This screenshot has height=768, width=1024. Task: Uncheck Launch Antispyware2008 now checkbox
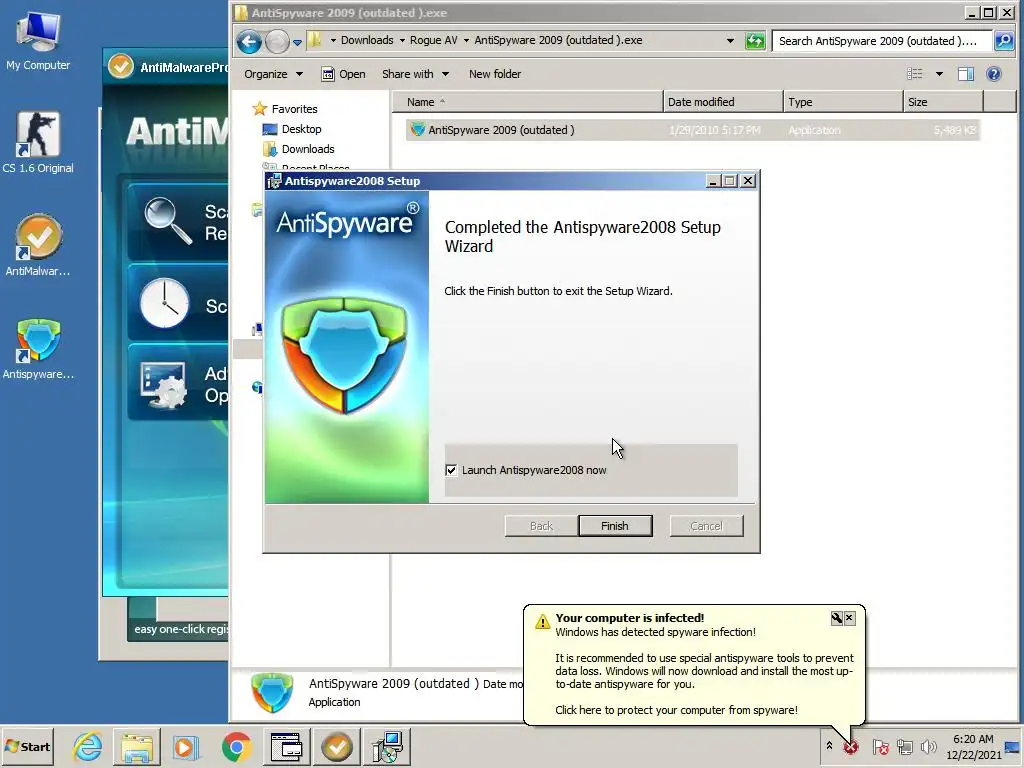tap(451, 470)
